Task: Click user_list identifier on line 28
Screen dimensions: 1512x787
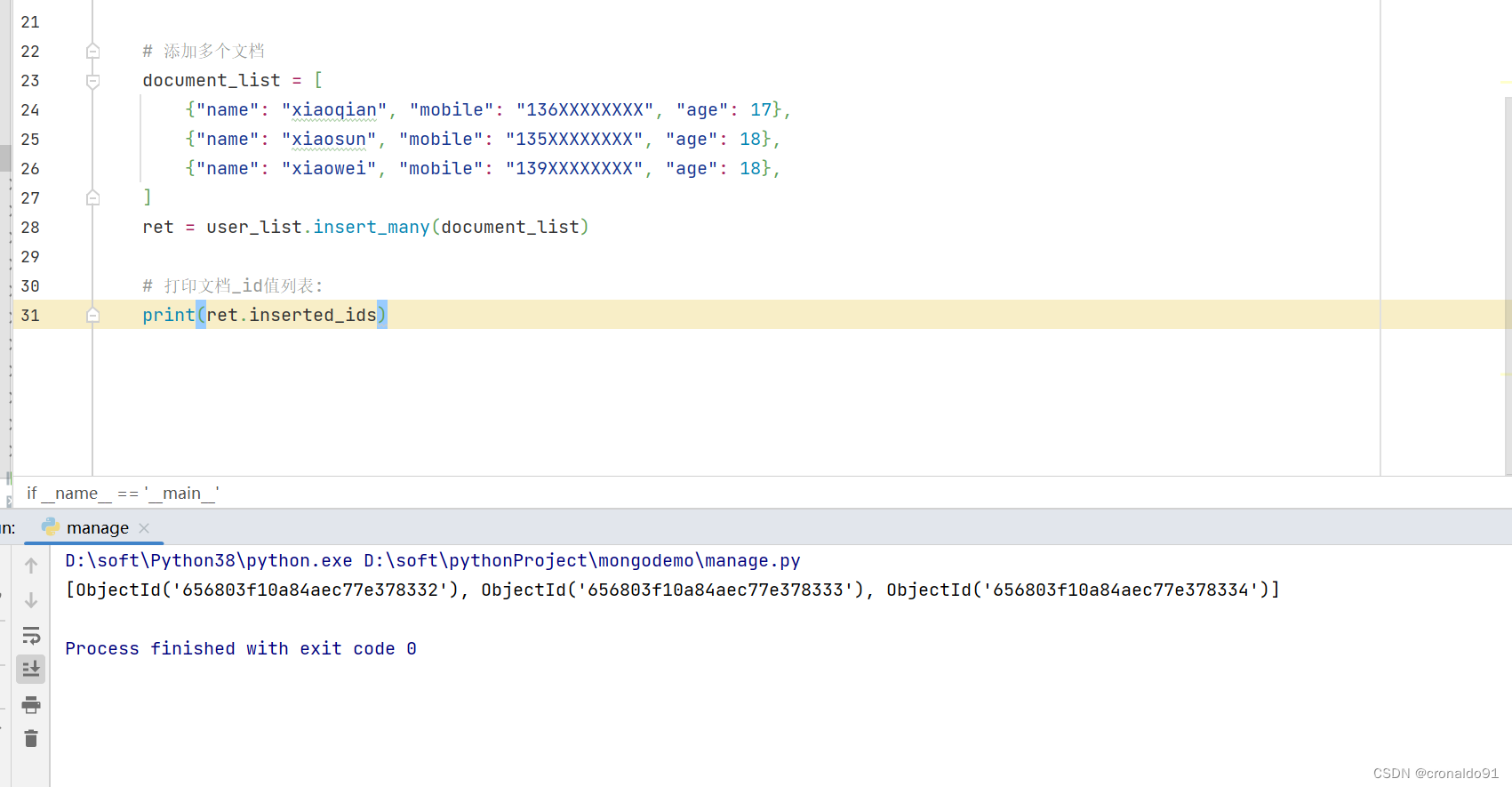Action: click(x=254, y=227)
